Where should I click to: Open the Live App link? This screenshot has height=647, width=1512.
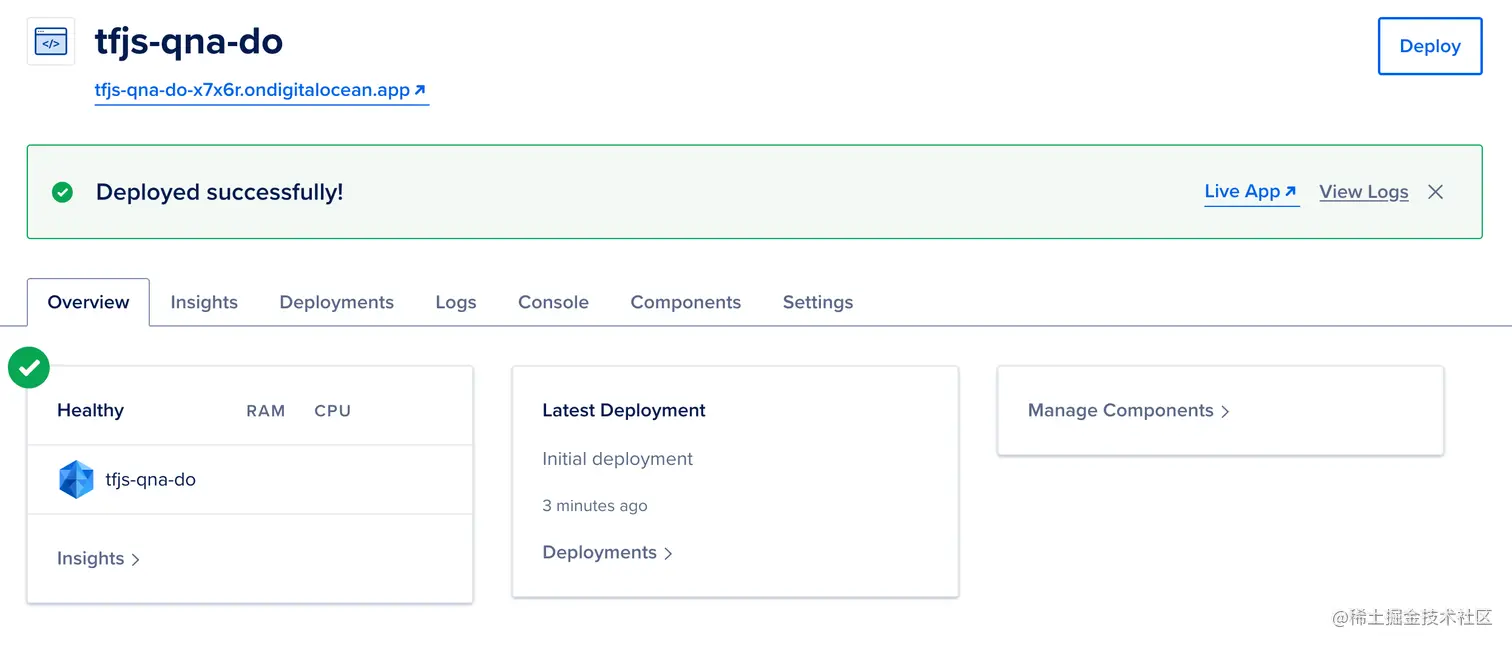point(1251,191)
